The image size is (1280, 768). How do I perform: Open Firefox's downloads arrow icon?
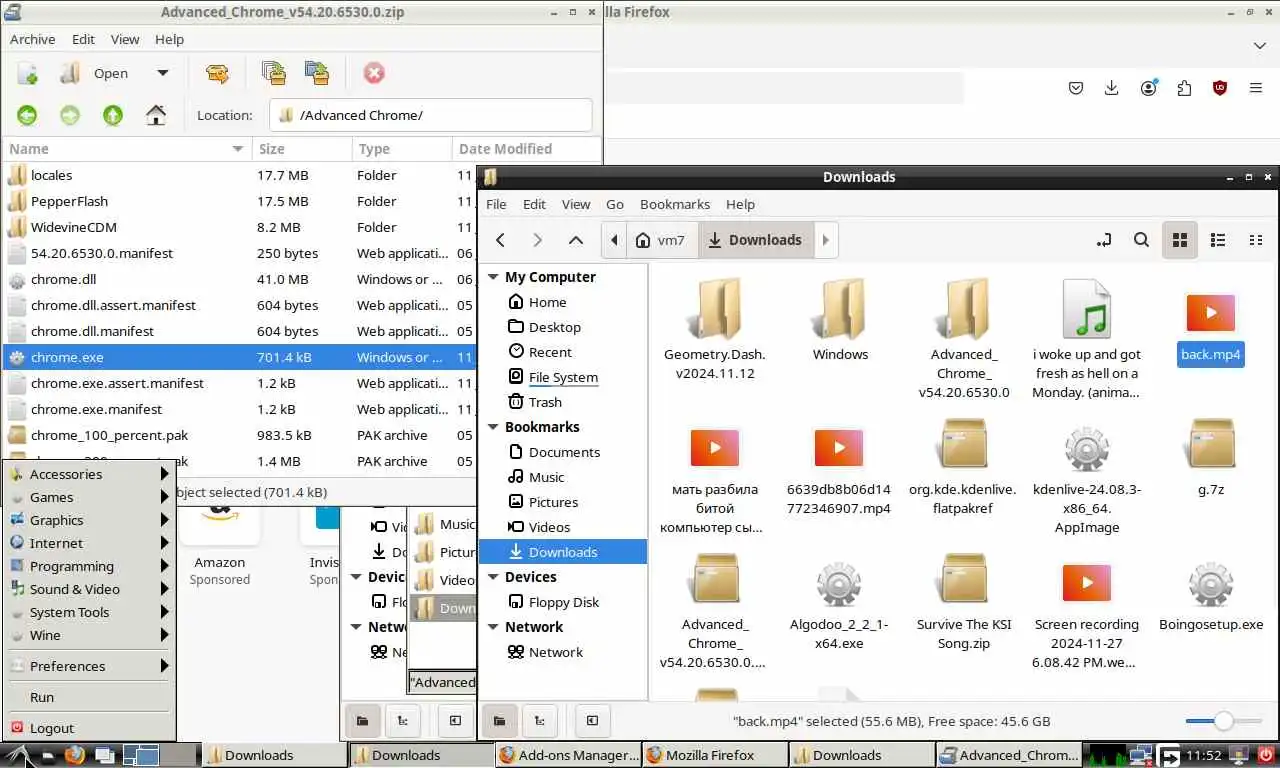pos(1112,88)
